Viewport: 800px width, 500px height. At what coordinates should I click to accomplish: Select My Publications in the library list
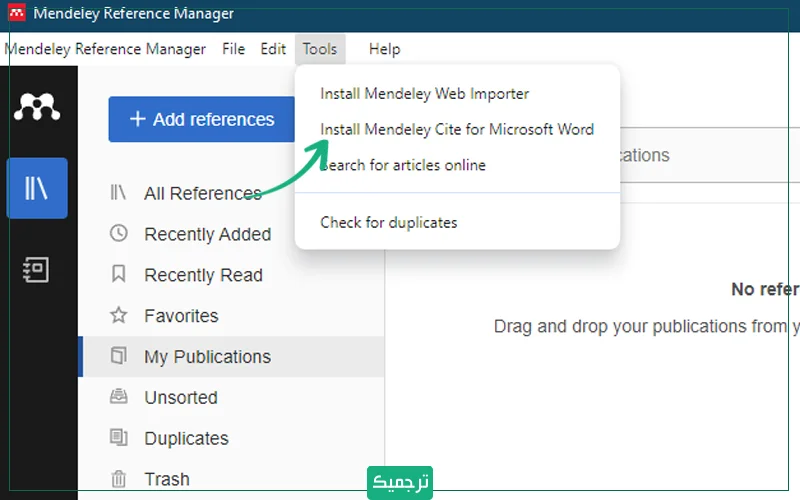click(231, 357)
